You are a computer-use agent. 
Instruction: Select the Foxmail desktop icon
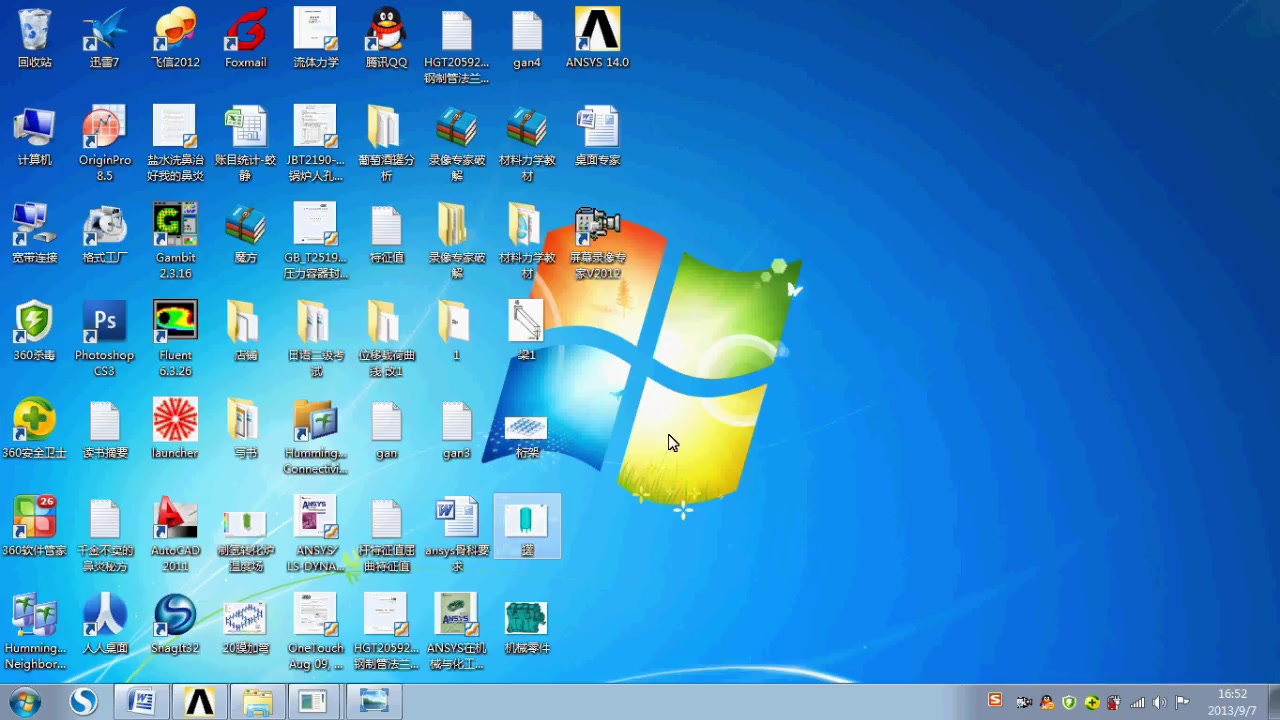point(245,40)
